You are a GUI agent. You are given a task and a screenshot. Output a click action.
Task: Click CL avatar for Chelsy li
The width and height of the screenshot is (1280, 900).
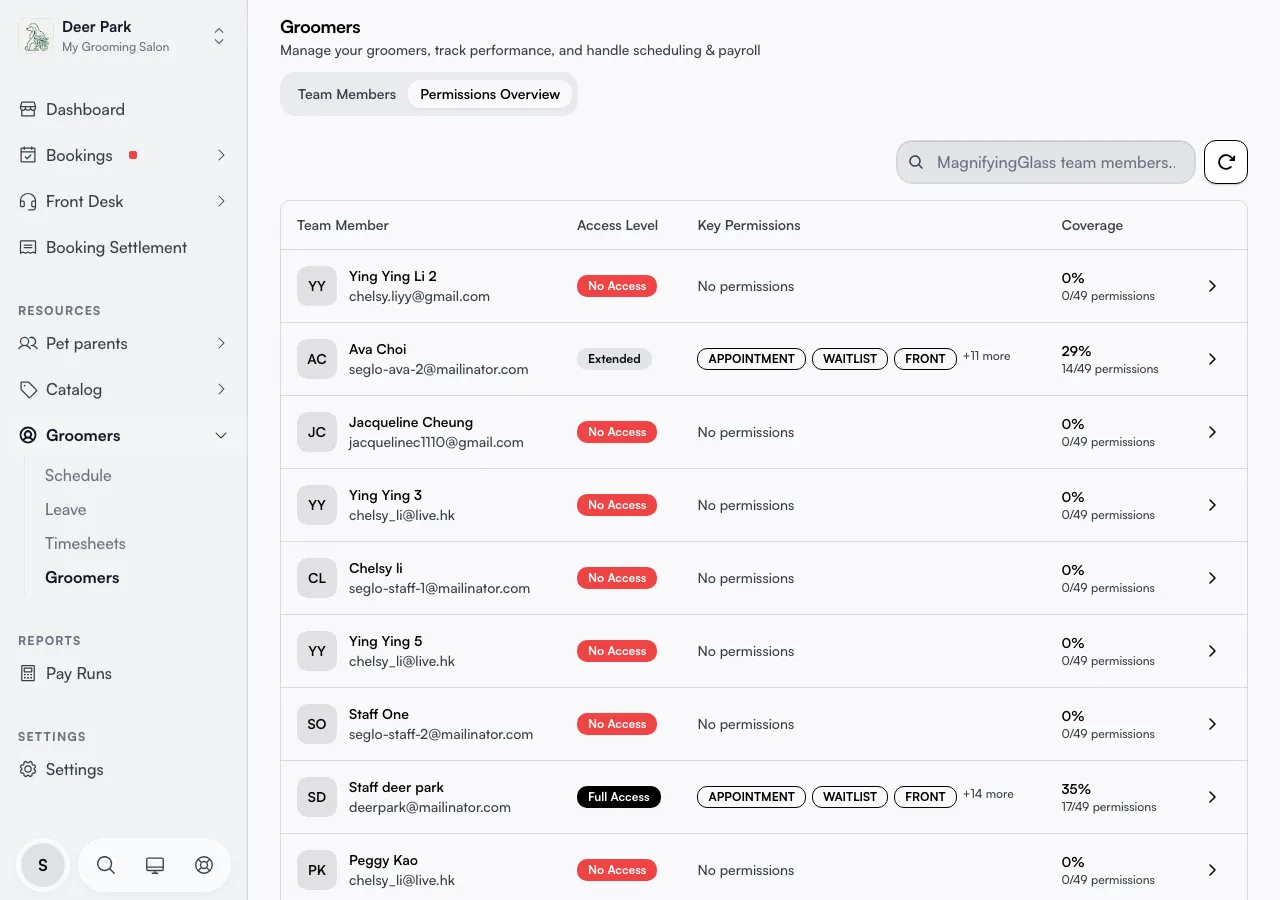point(317,578)
